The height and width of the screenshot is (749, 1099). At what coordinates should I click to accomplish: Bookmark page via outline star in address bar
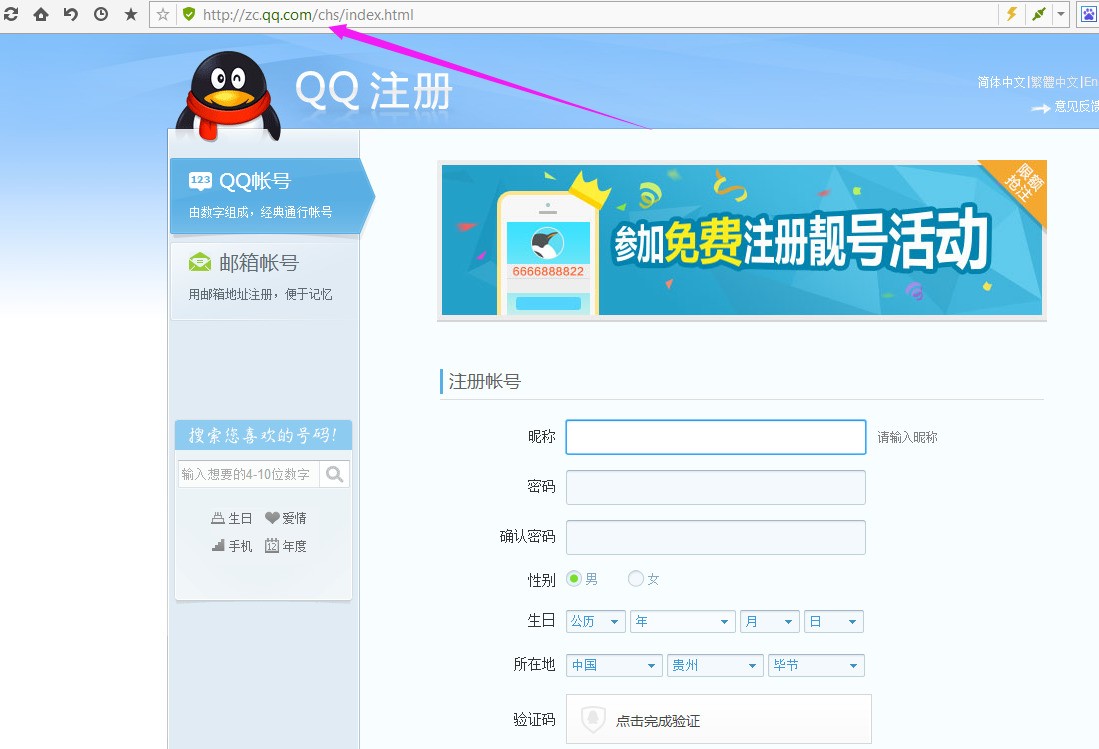(x=163, y=14)
